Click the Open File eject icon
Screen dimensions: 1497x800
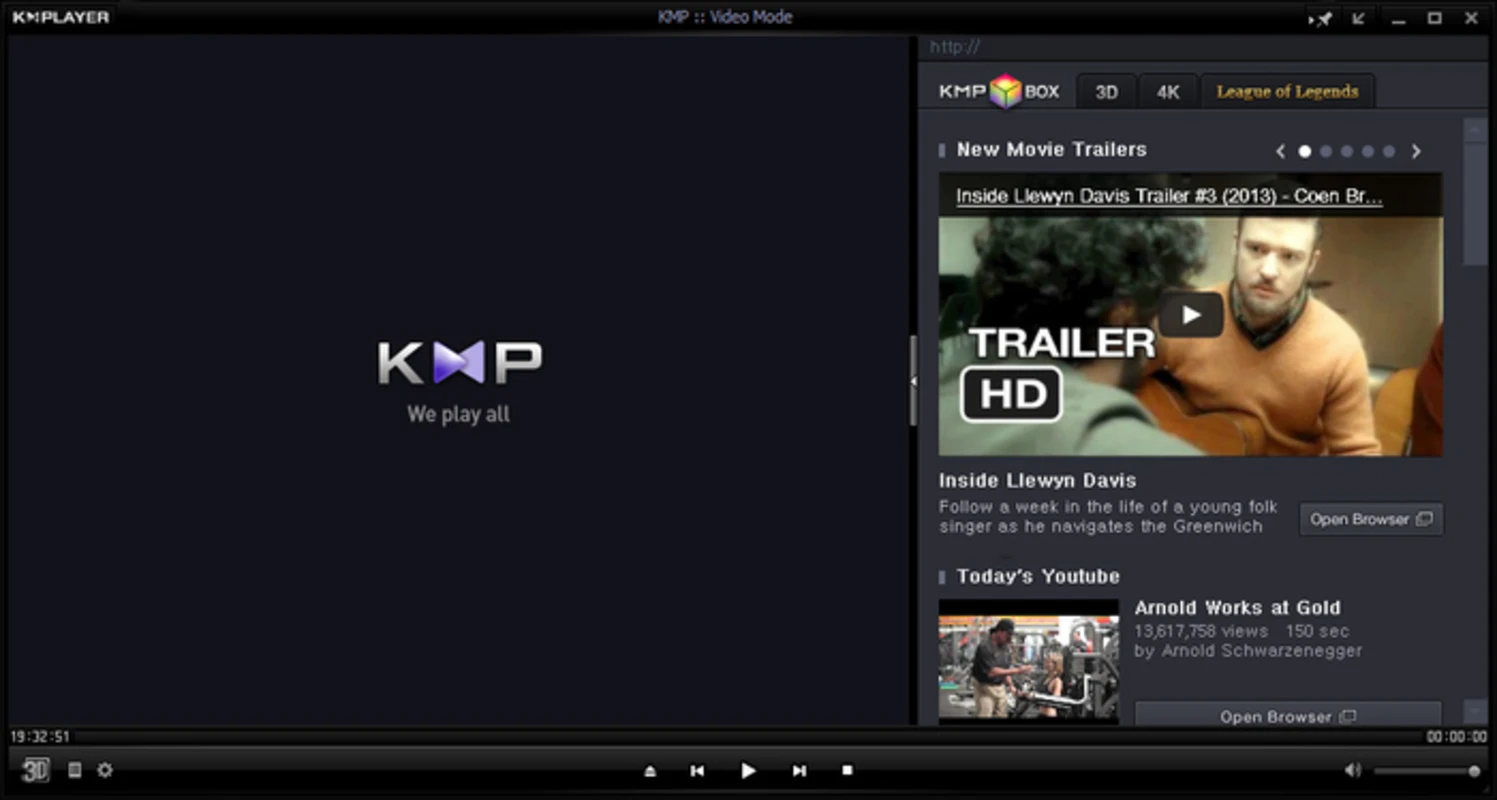pos(649,770)
